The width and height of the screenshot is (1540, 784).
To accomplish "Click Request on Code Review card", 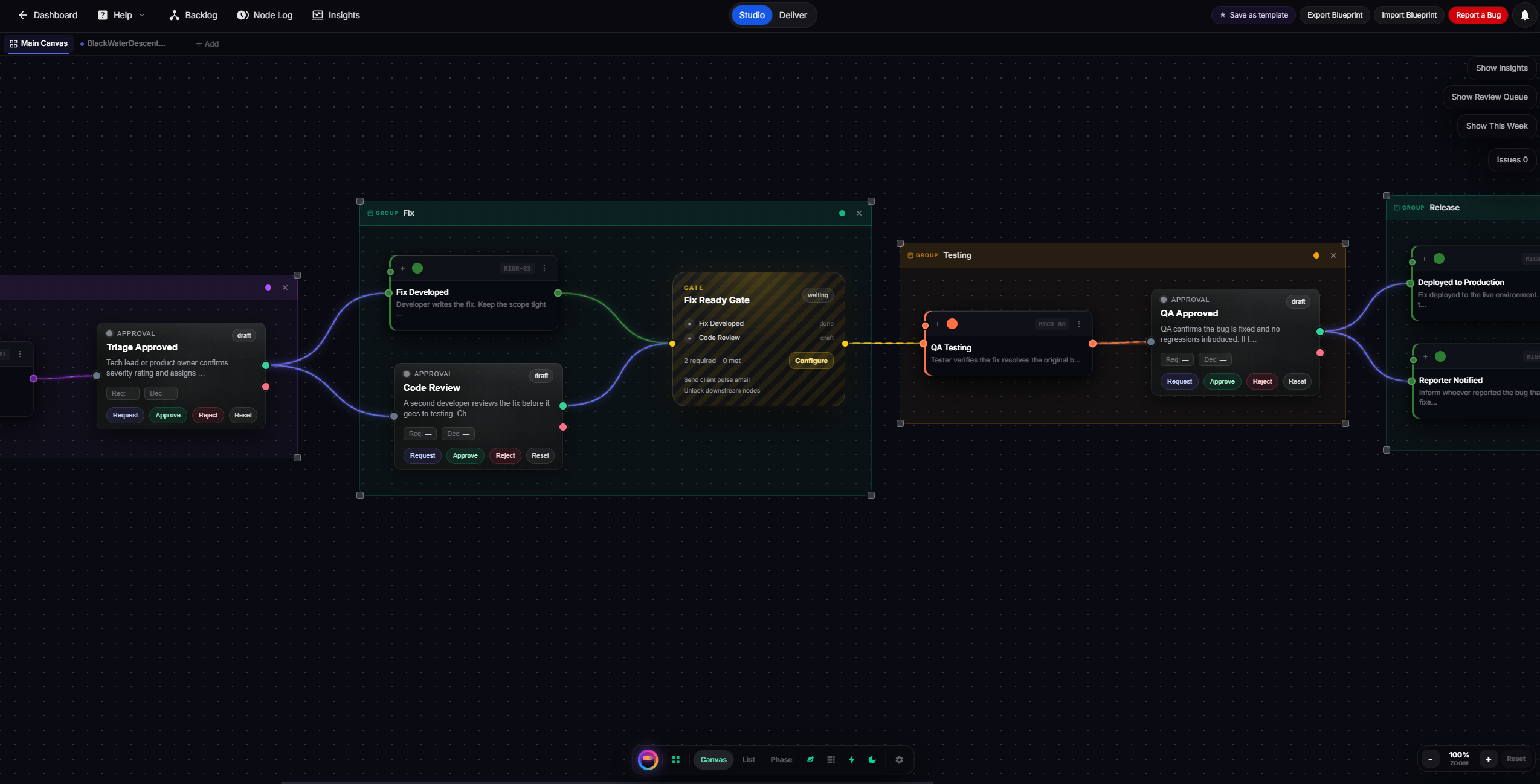I will pyautogui.click(x=422, y=455).
